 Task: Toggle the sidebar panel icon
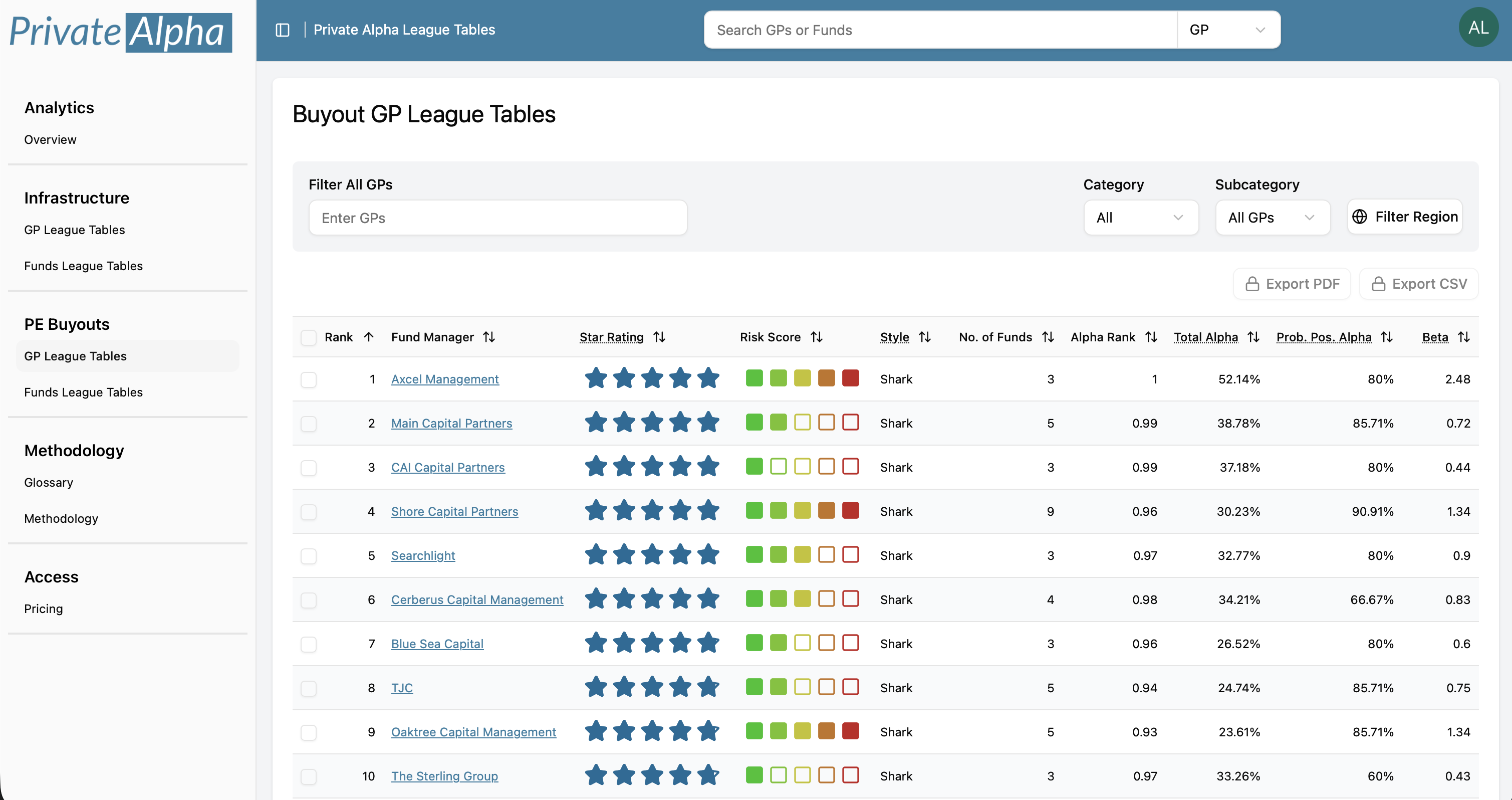[x=283, y=30]
